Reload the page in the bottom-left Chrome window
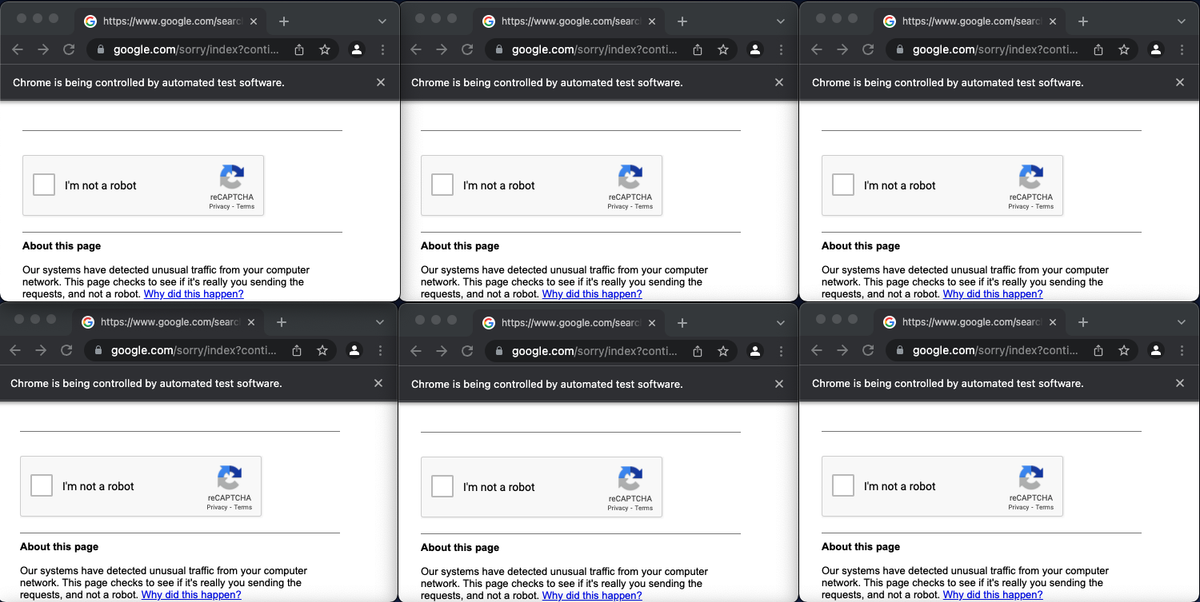 [67, 350]
